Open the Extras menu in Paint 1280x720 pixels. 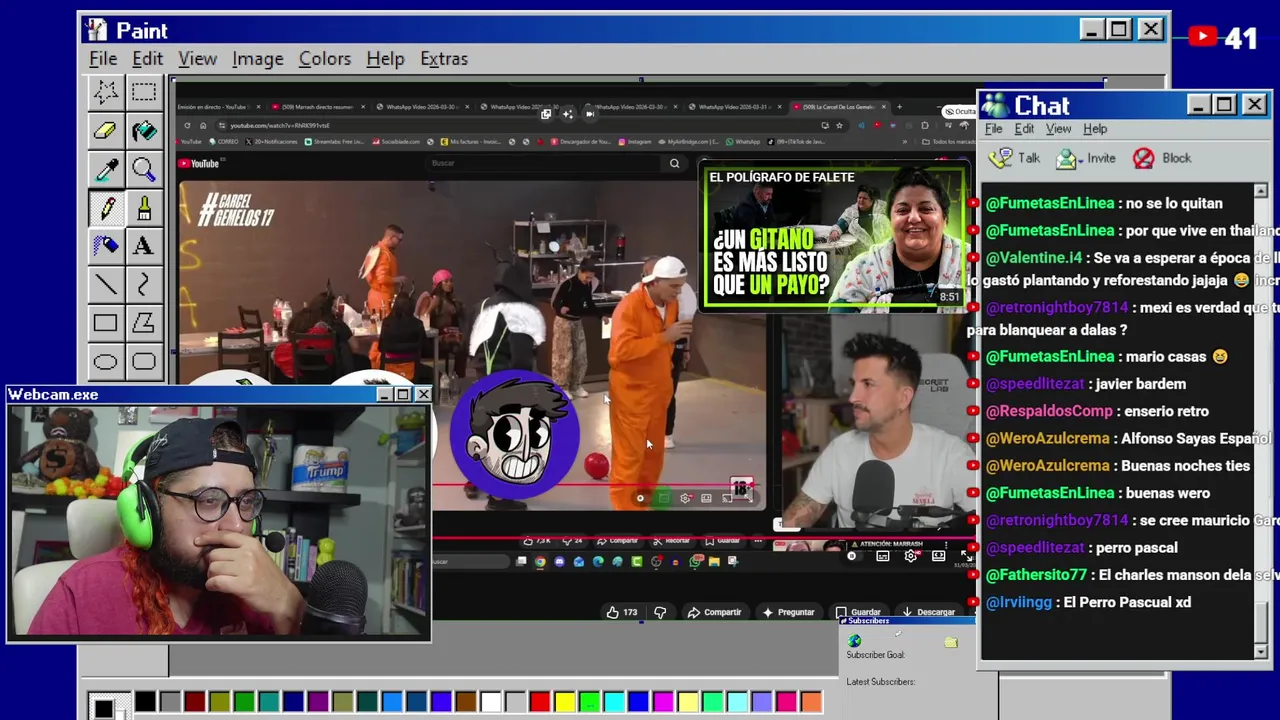[444, 59]
